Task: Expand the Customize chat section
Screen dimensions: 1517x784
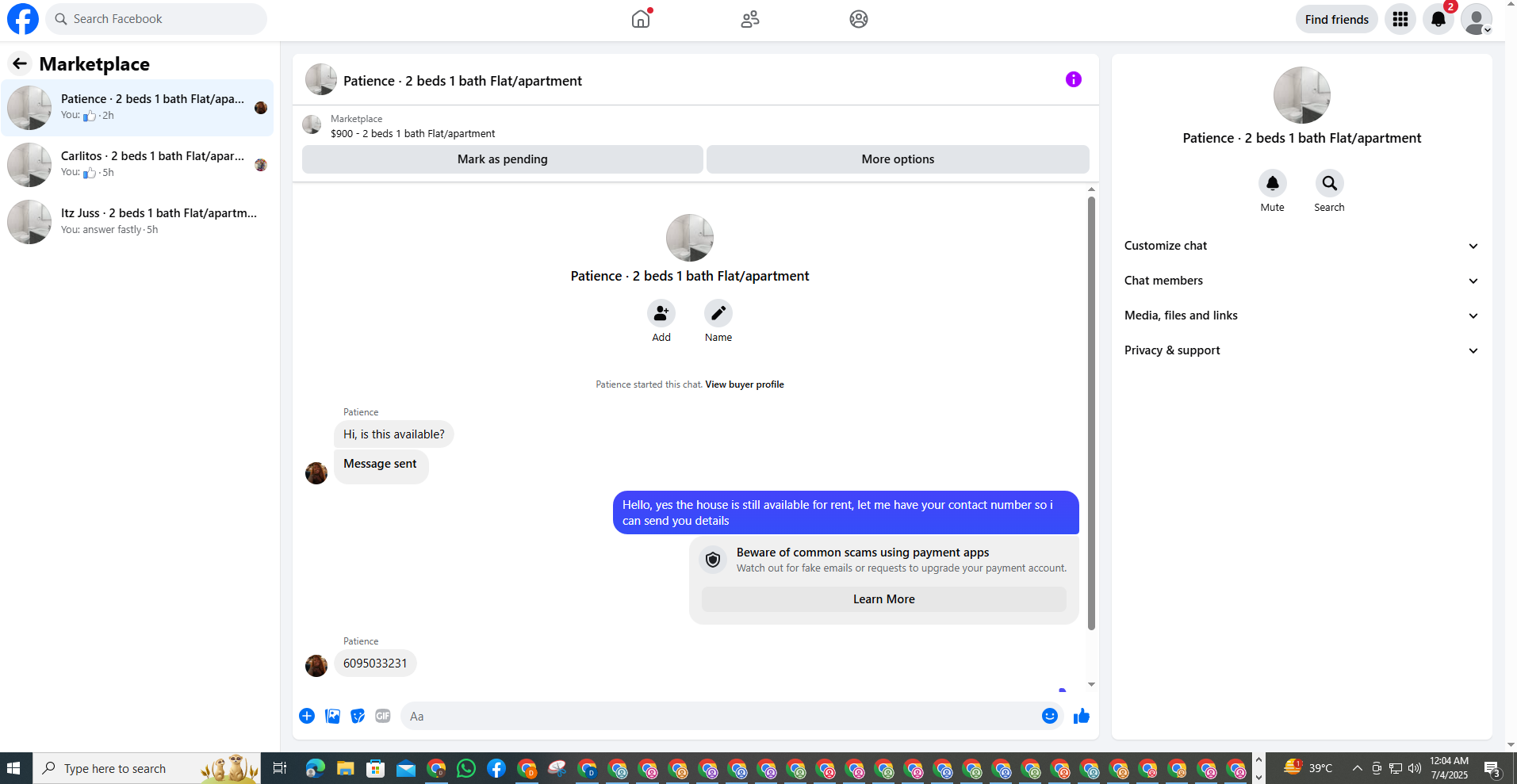Action: [1301, 246]
